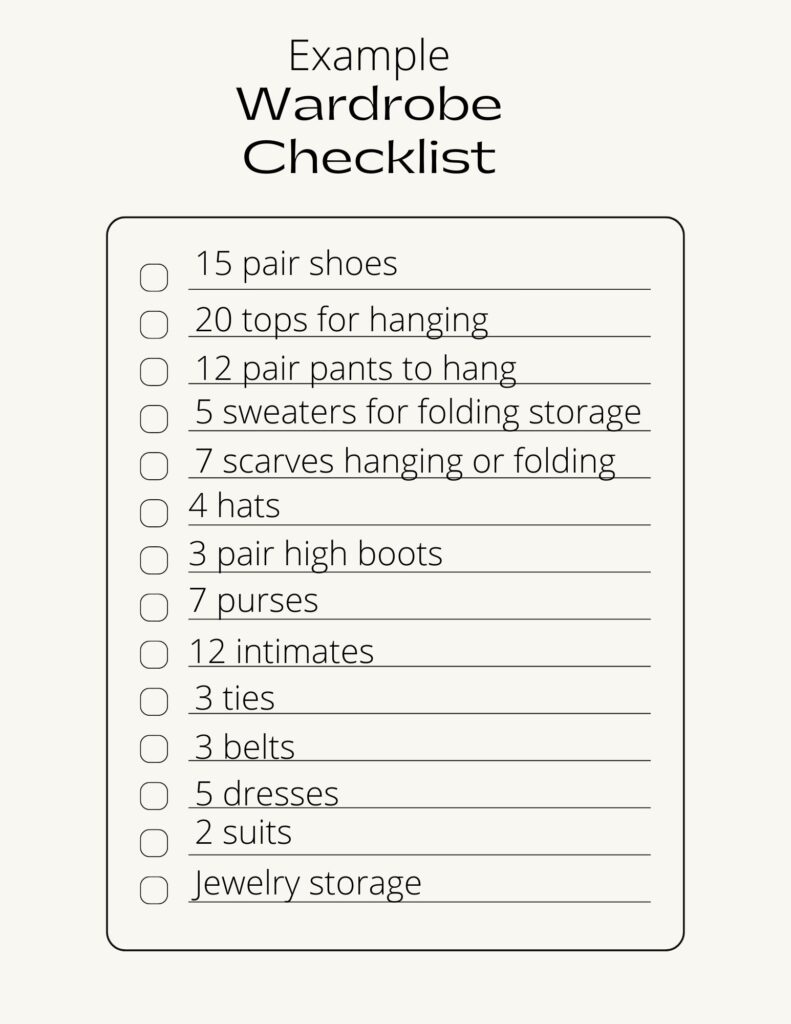Tick the 20 tops for hanging checkbox
Image resolution: width=791 pixels, height=1024 pixels.
point(154,325)
